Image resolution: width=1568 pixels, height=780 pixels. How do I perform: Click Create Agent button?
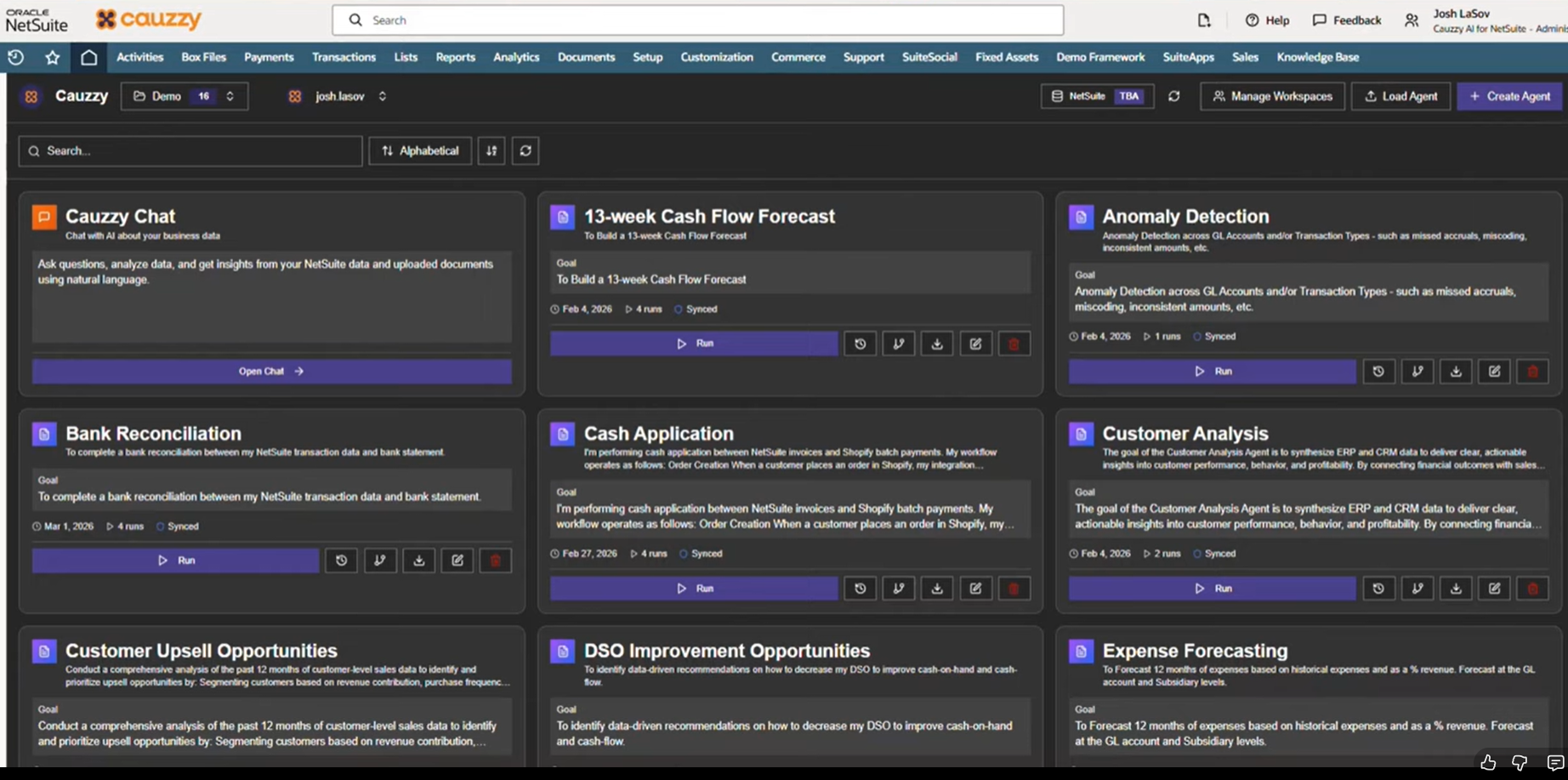(1509, 96)
